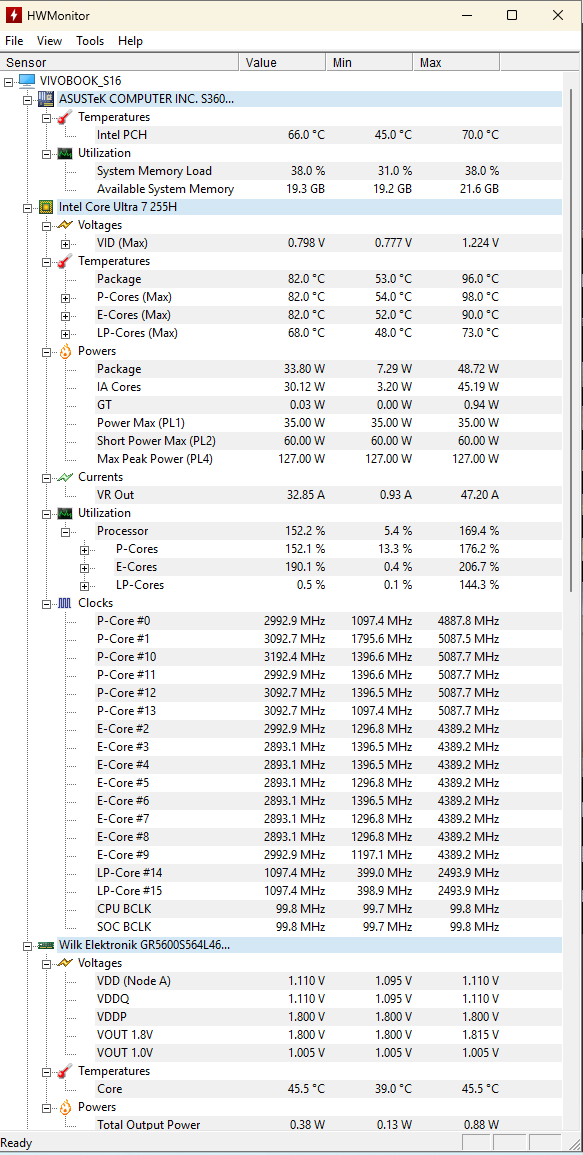Collapse the VIVOBOOK_S16 root node
Screen dimensions: 583x1155
pos(8,81)
